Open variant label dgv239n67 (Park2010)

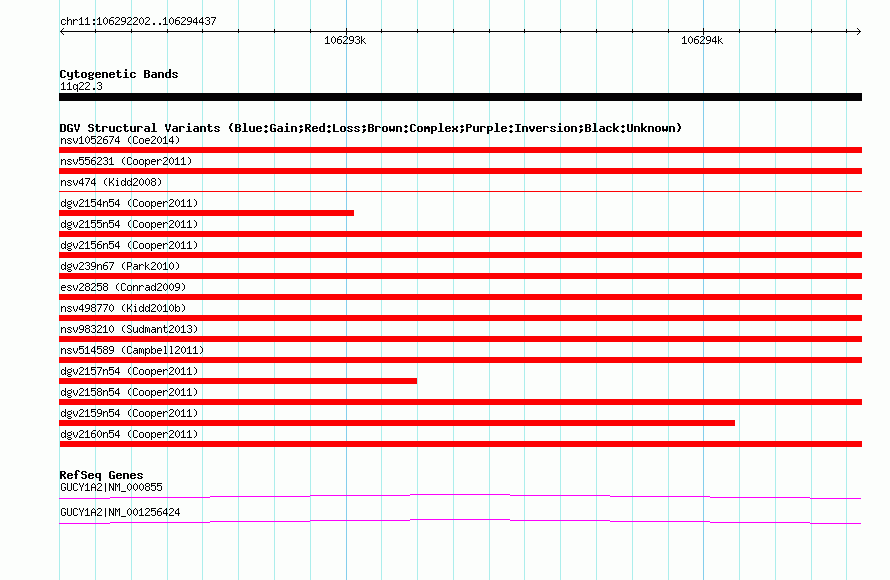pyautogui.click(x=120, y=266)
